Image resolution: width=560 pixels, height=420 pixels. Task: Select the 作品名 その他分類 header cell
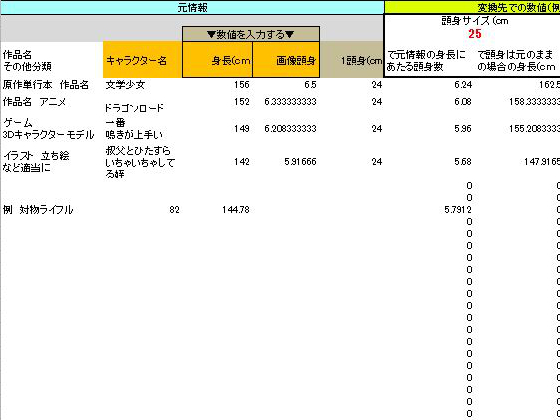(51, 60)
